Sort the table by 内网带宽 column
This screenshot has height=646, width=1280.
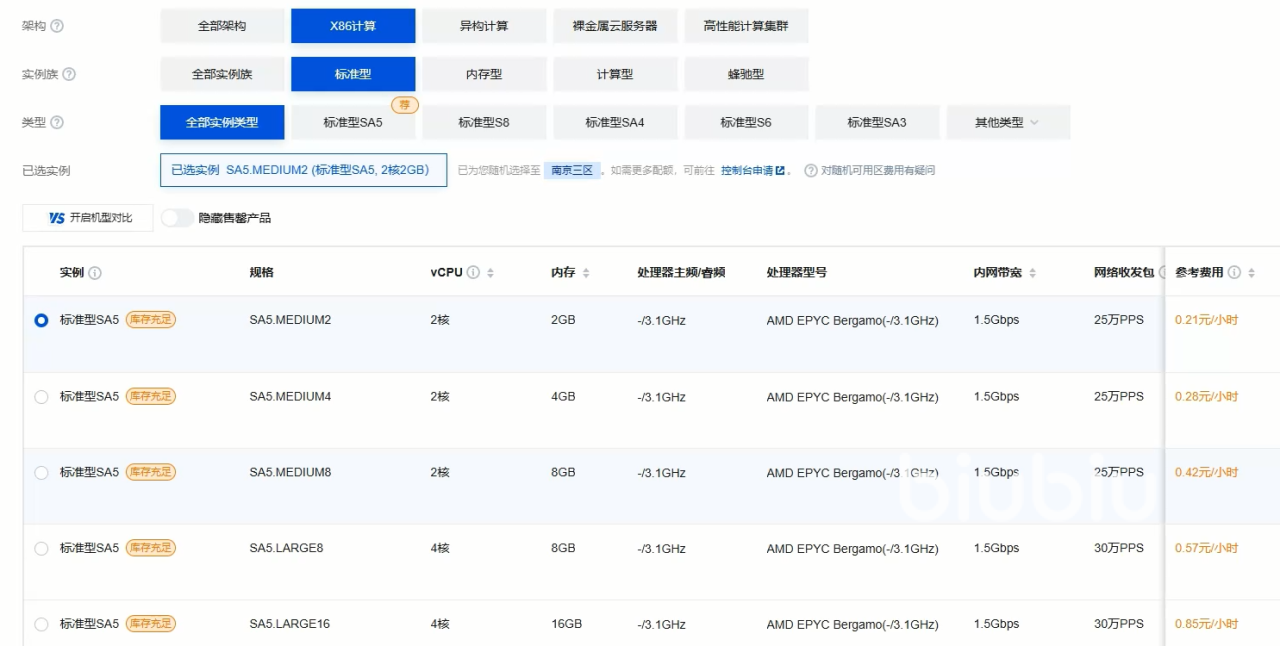pos(1032,273)
